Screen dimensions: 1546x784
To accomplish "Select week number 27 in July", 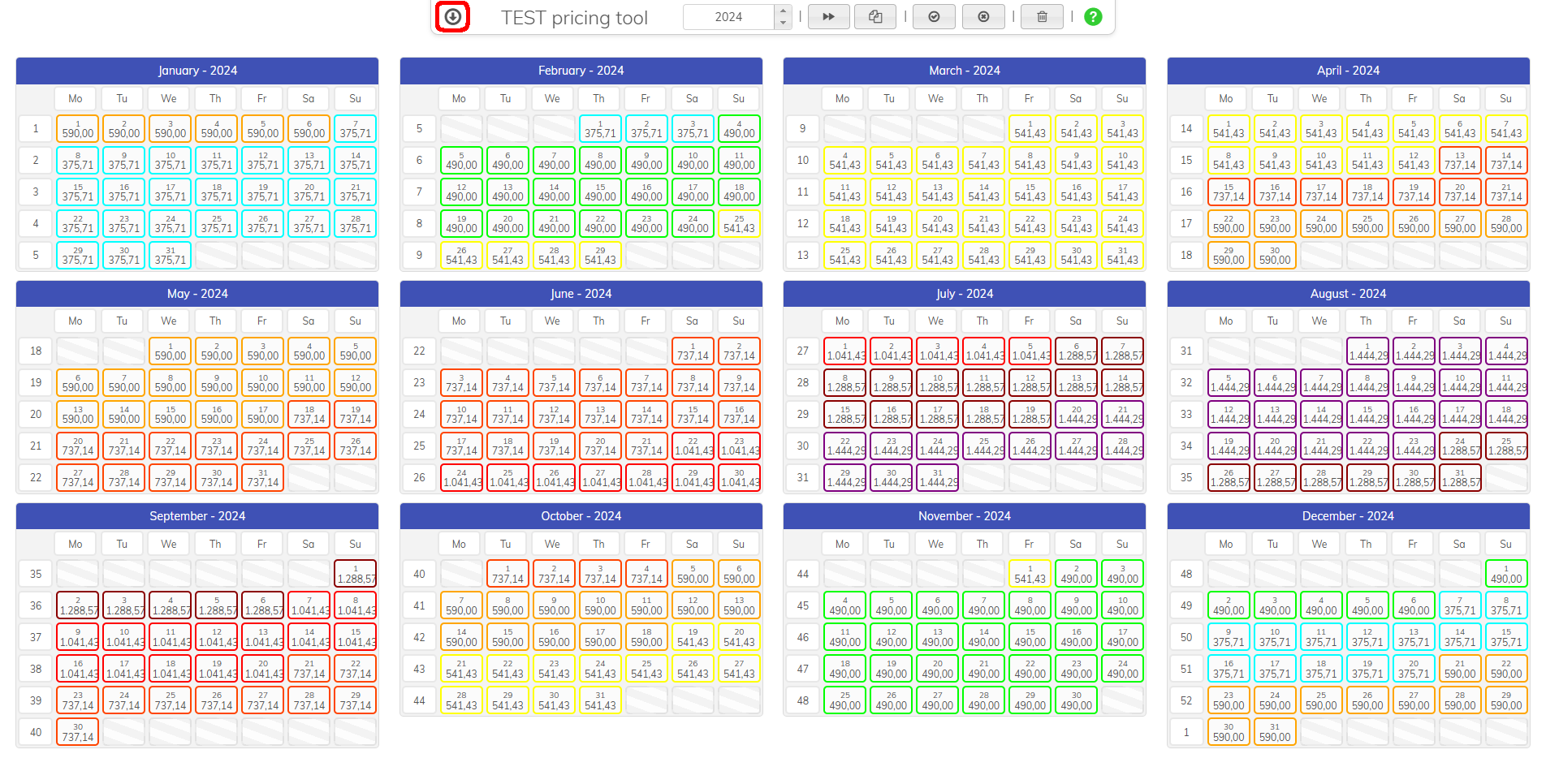I will coord(802,351).
